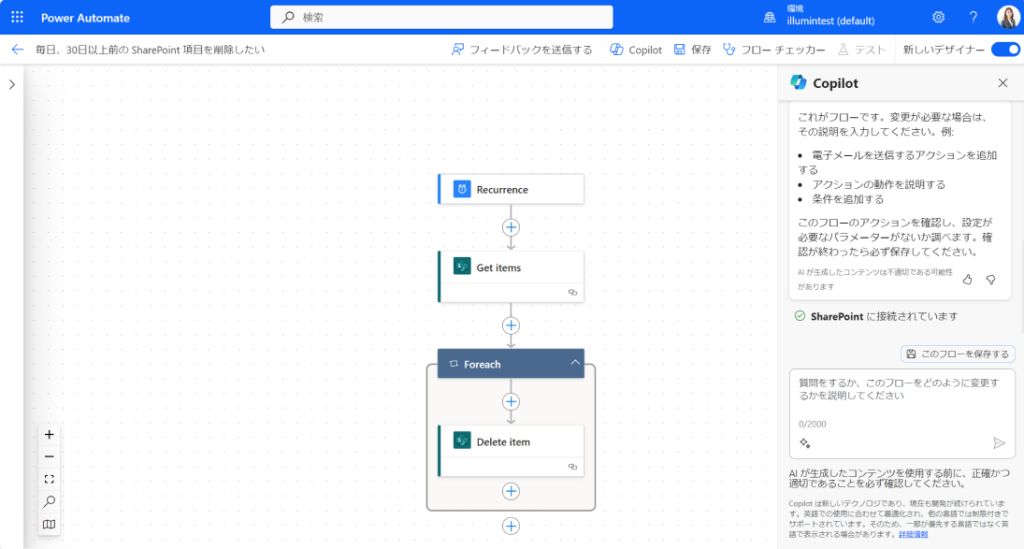Toggle the minimap icon
This screenshot has width=1024, height=549.
[50, 524]
